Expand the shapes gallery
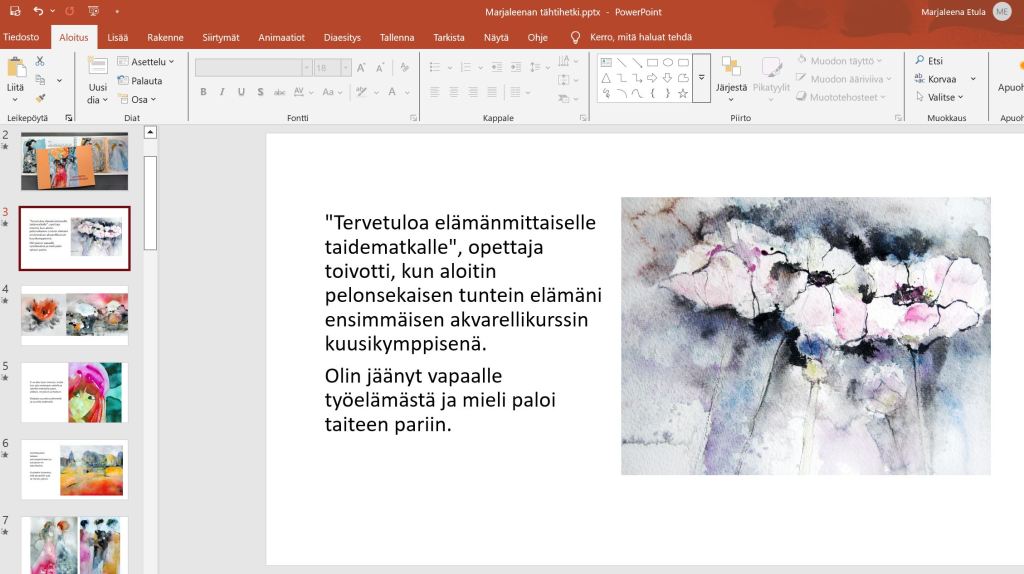The width and height of the screenshot is (1024, 574). (x=701, y=78)
